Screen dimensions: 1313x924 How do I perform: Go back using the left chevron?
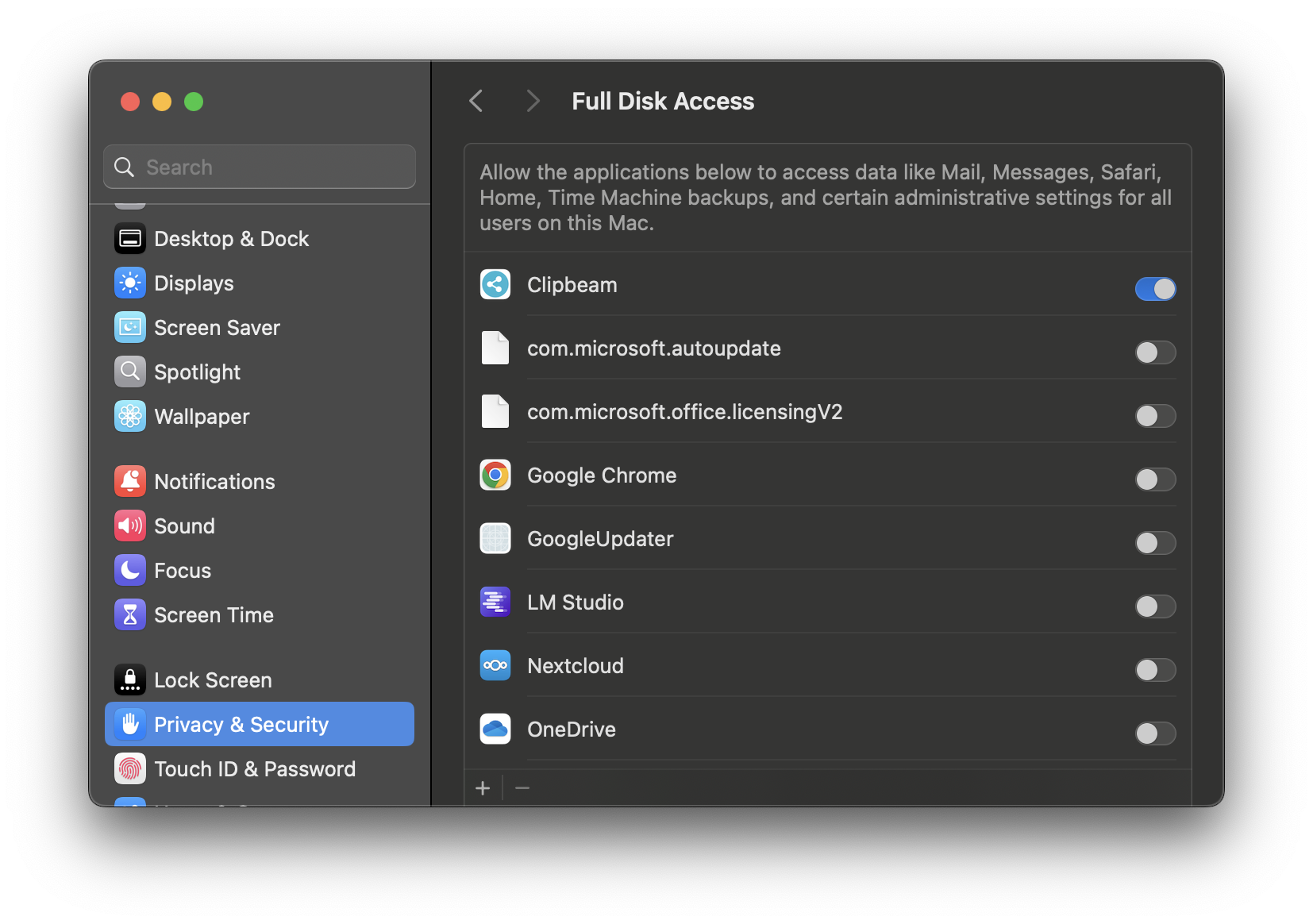coord(476,101)
